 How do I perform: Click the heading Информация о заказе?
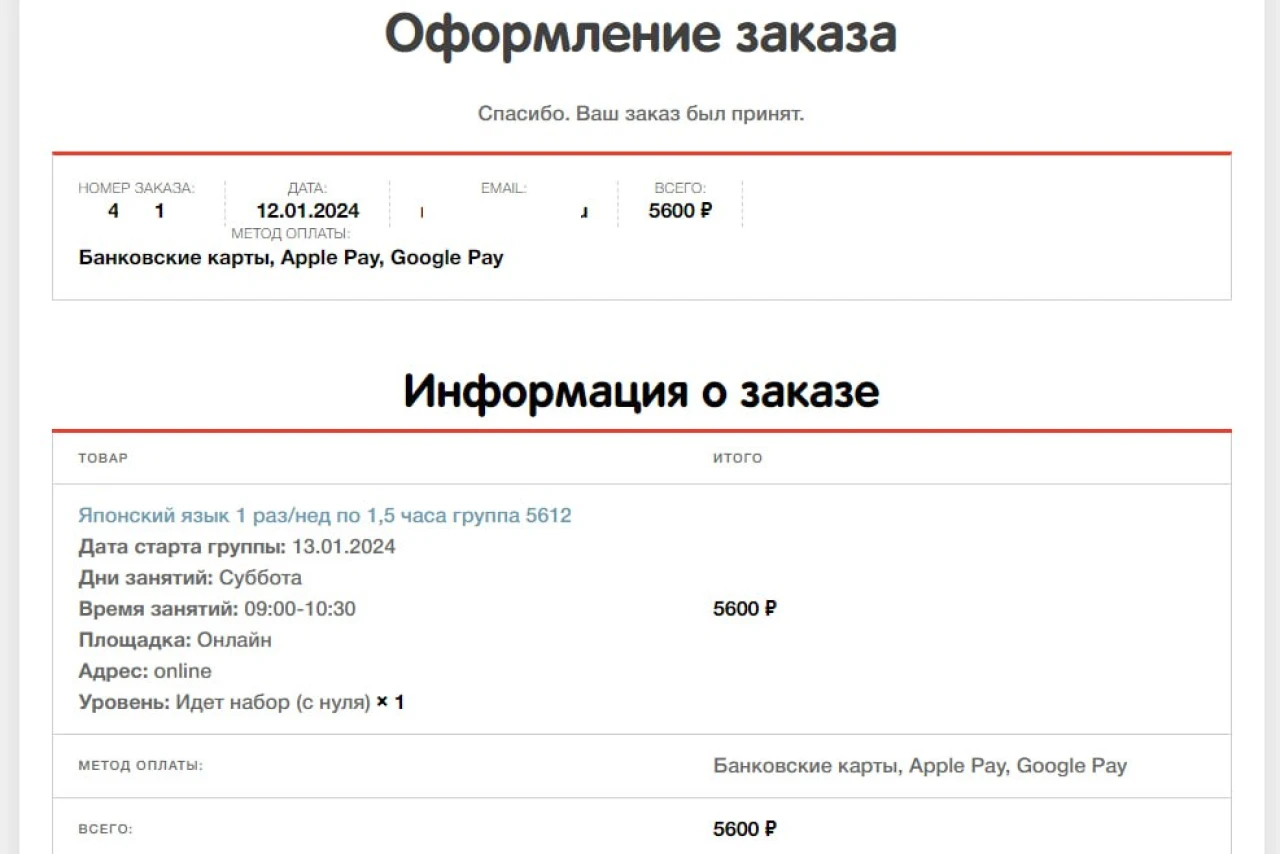click(641, 391)
